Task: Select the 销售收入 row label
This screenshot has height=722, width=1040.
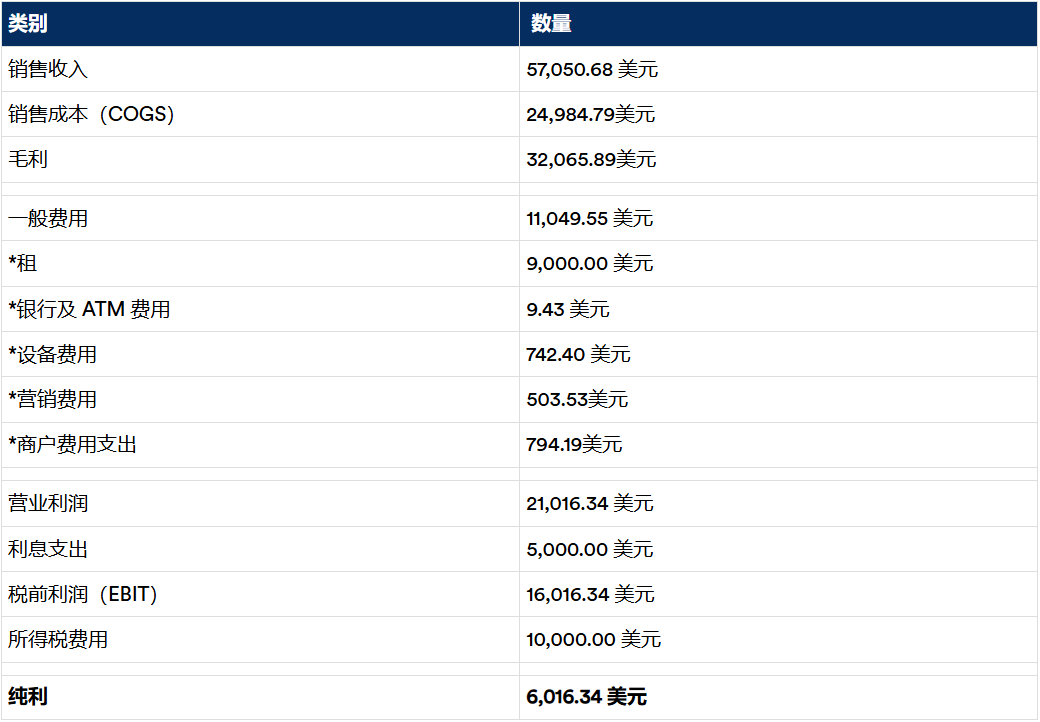Action: pos(48,70)
